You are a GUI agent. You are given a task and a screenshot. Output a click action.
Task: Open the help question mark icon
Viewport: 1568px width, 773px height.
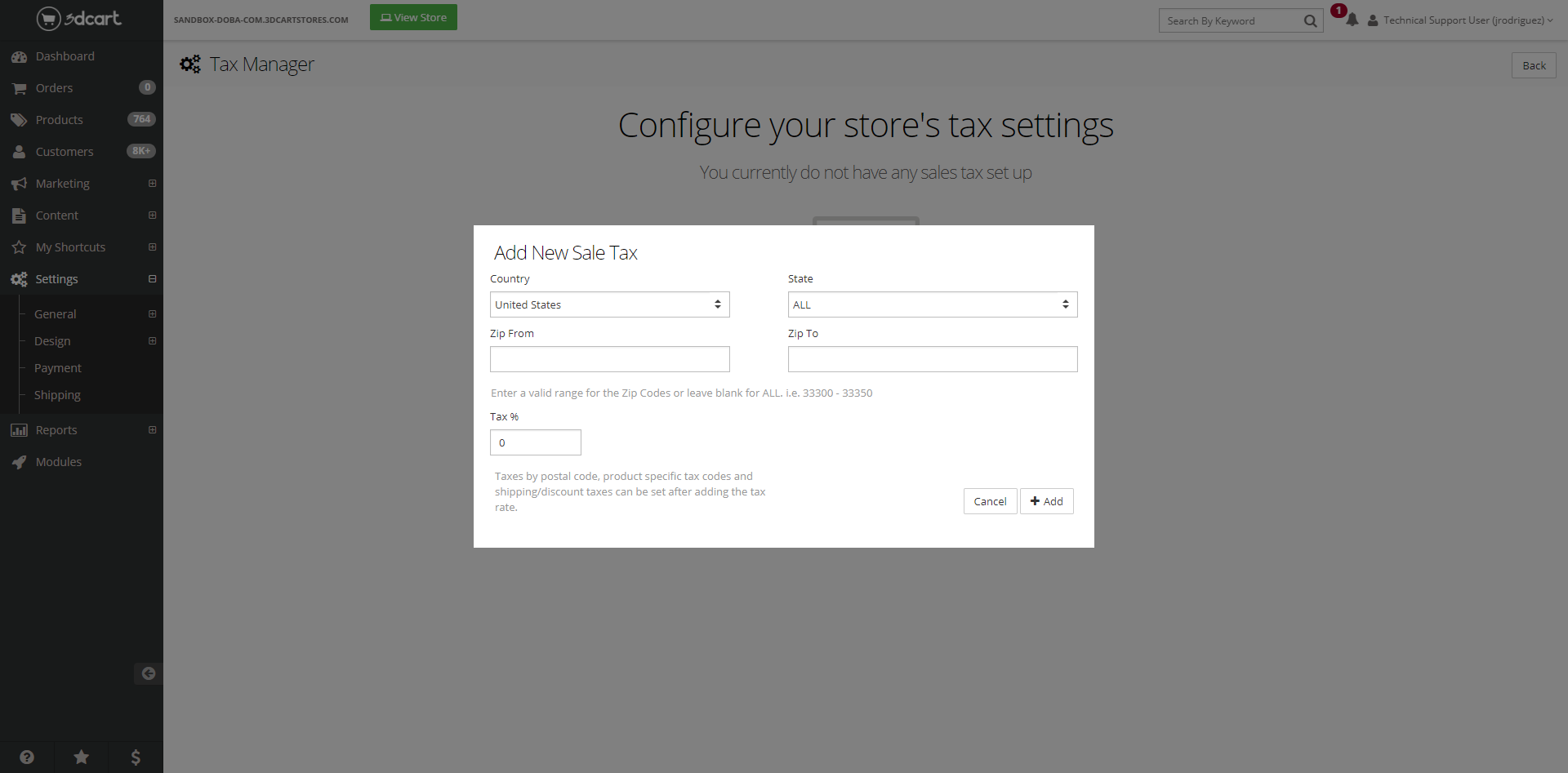(x=27, y=757)
